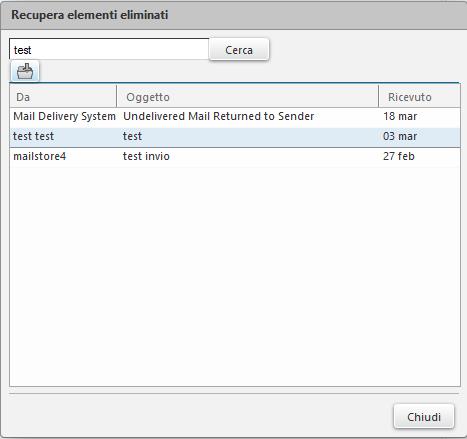Click the empty area of the message list
467x439 pixels.
point(235,277)
